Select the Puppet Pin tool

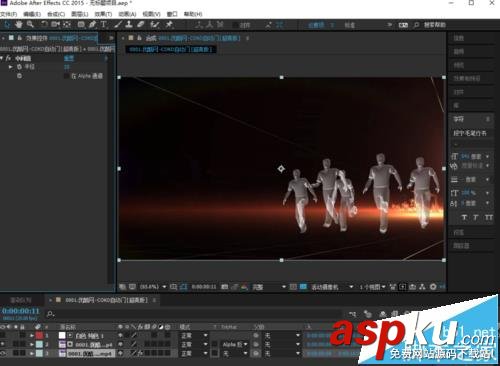pyautogui.click(x=169, y=24)
